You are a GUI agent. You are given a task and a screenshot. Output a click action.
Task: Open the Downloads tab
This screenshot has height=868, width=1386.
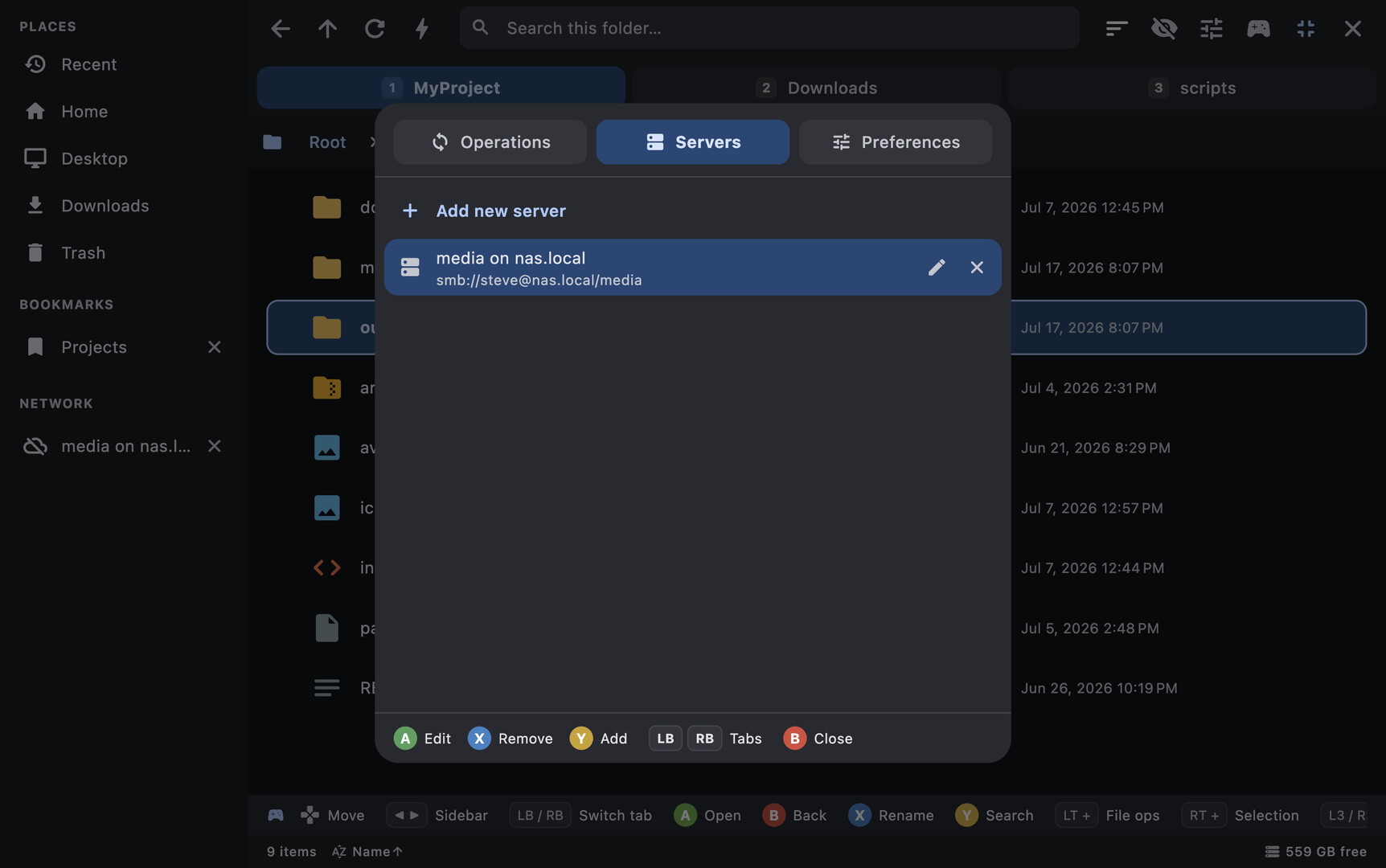[x=816, y=88]
